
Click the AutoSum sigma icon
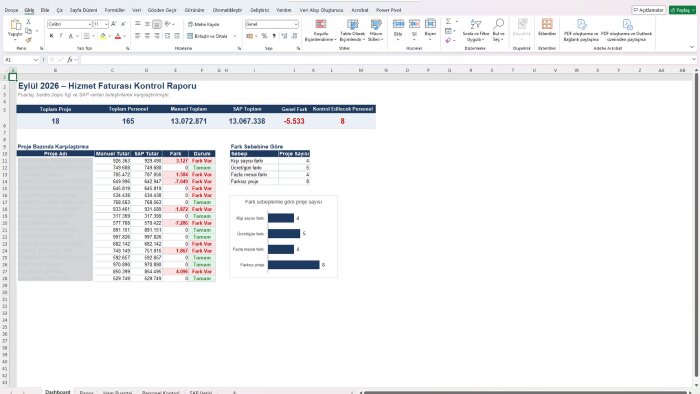coord(448,21)
